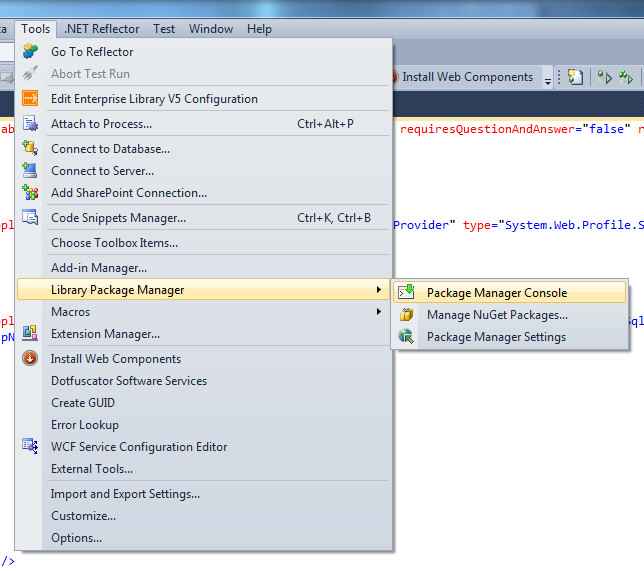This screenshot has width=644, height=571.
Task: Click the Edit Enterprise Library Configuration icon
Action: click(30, 99)
